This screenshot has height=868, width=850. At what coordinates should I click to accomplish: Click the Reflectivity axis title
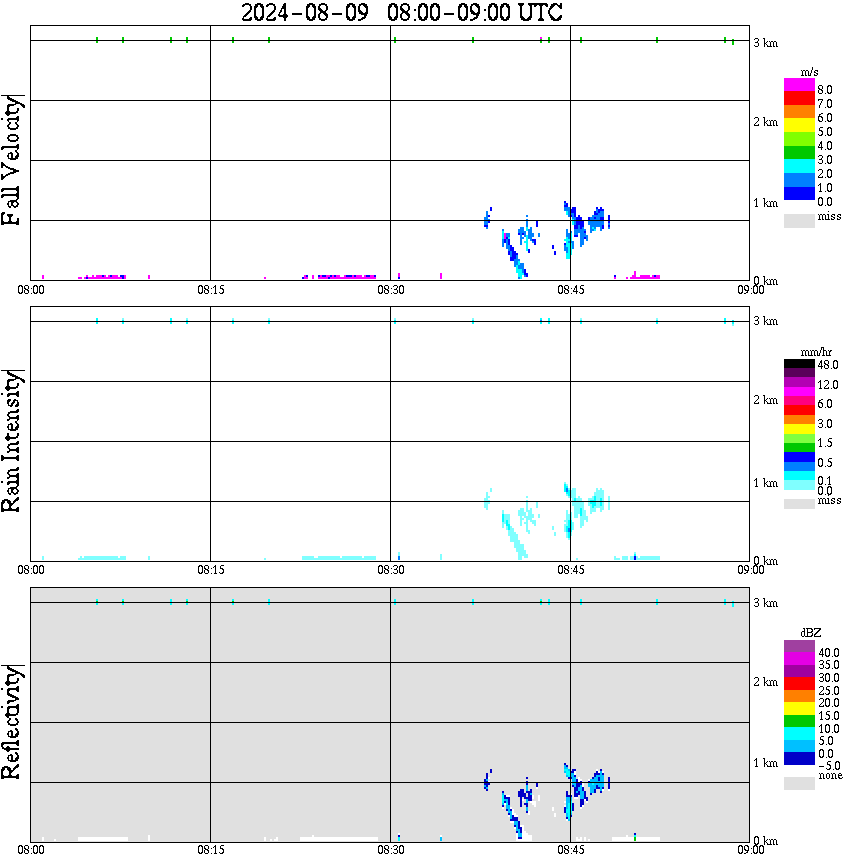point(11,722)
